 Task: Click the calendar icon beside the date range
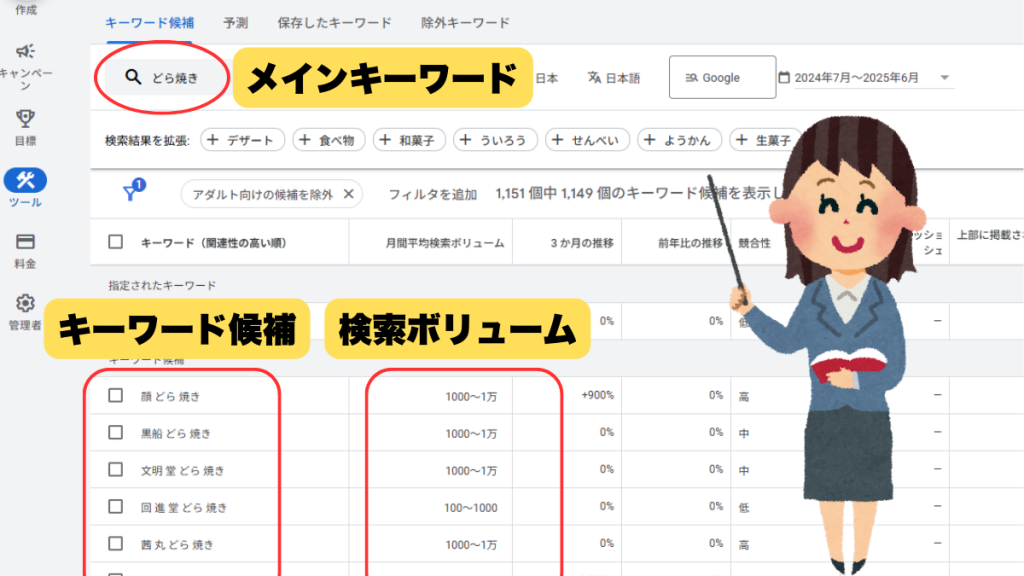click(784, 78)
